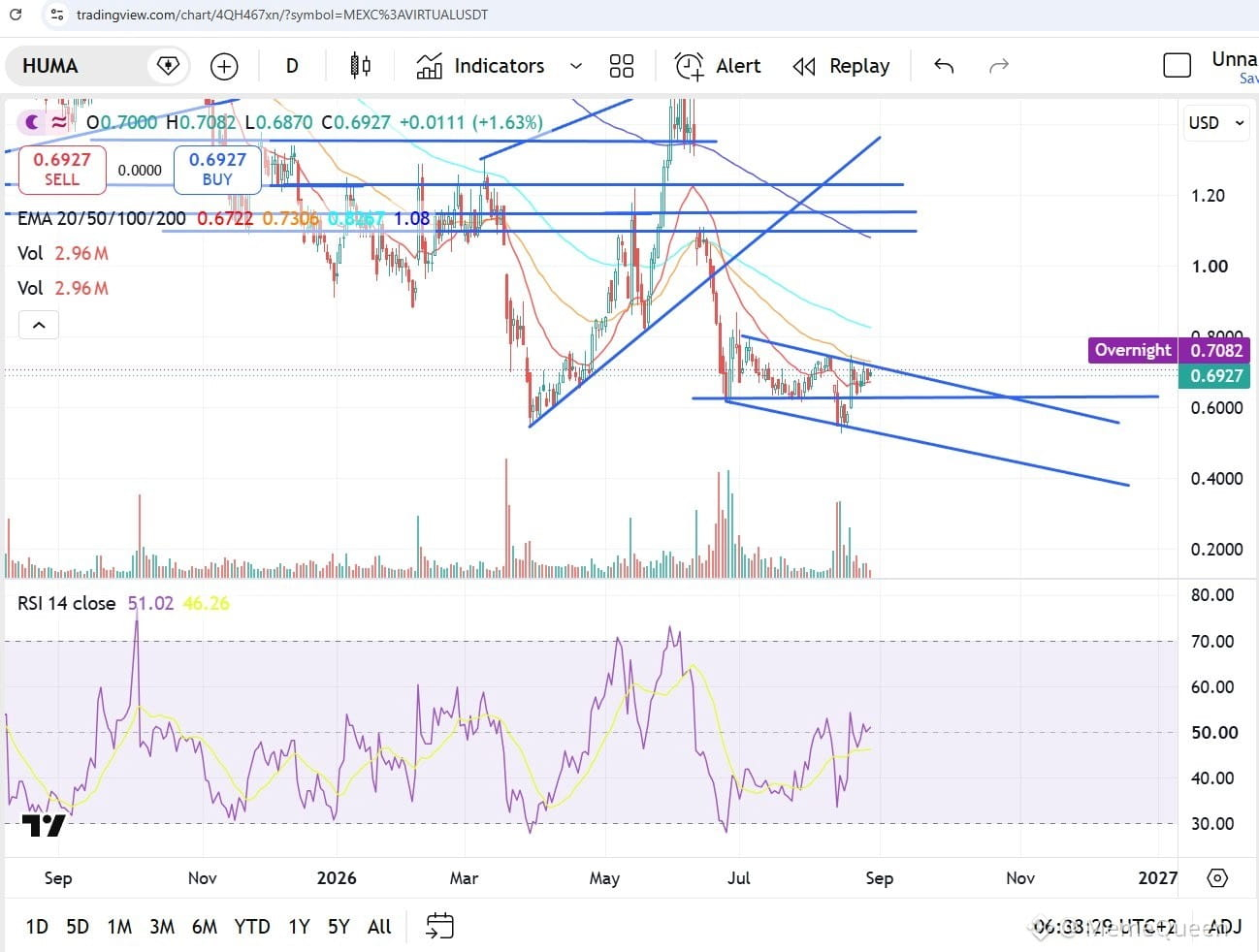The height and width of the screenshot is (952, 1259).
Task: Set range to 5D
Action: pos(78,927)
